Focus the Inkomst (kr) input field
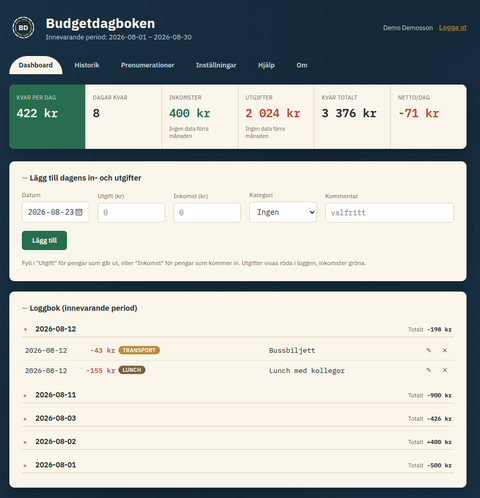 [207, 212]
